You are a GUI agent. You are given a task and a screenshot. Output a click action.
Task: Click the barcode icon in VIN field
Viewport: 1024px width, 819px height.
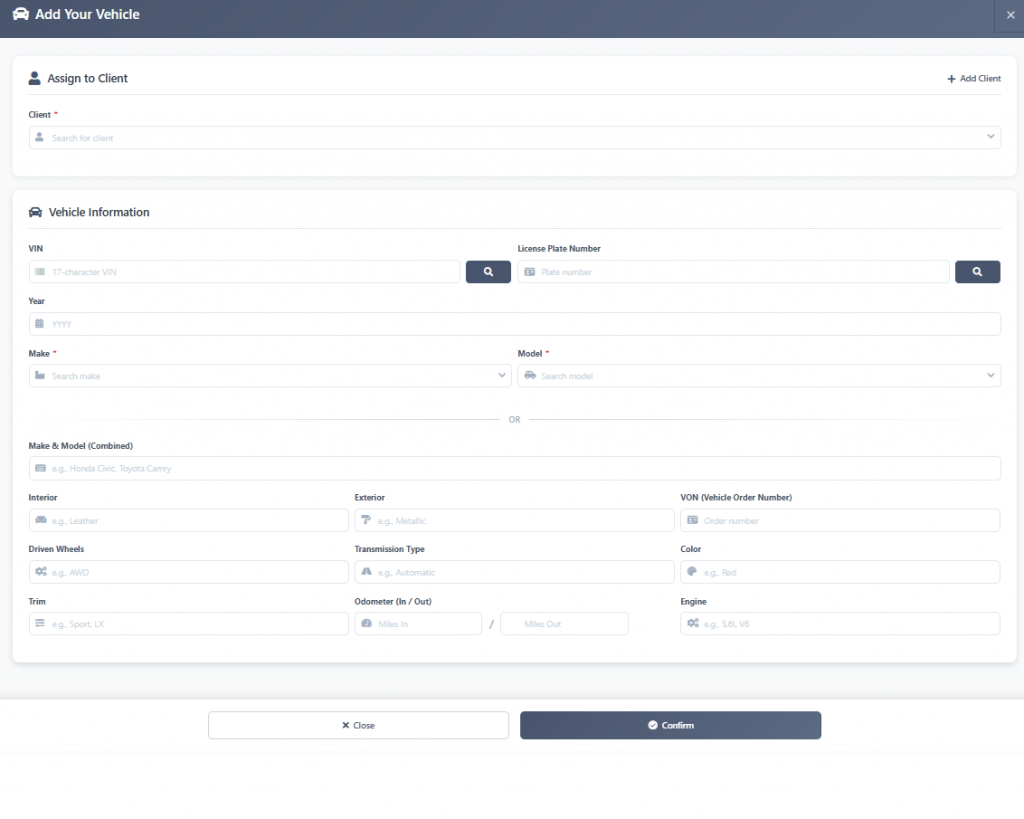(40, 272)
